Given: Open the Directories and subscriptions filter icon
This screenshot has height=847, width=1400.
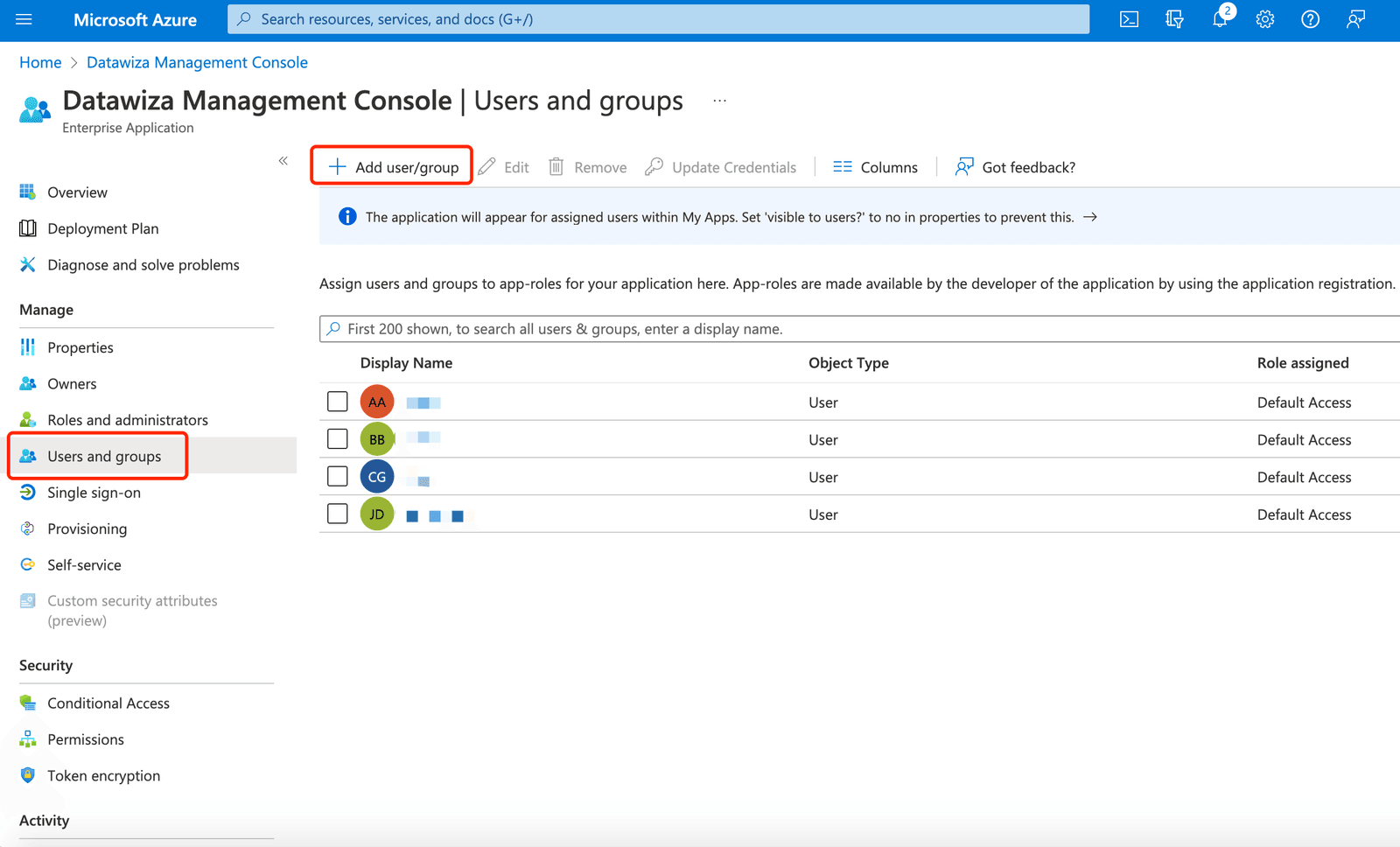Looking at the screenshot, I should [1174, 19].
